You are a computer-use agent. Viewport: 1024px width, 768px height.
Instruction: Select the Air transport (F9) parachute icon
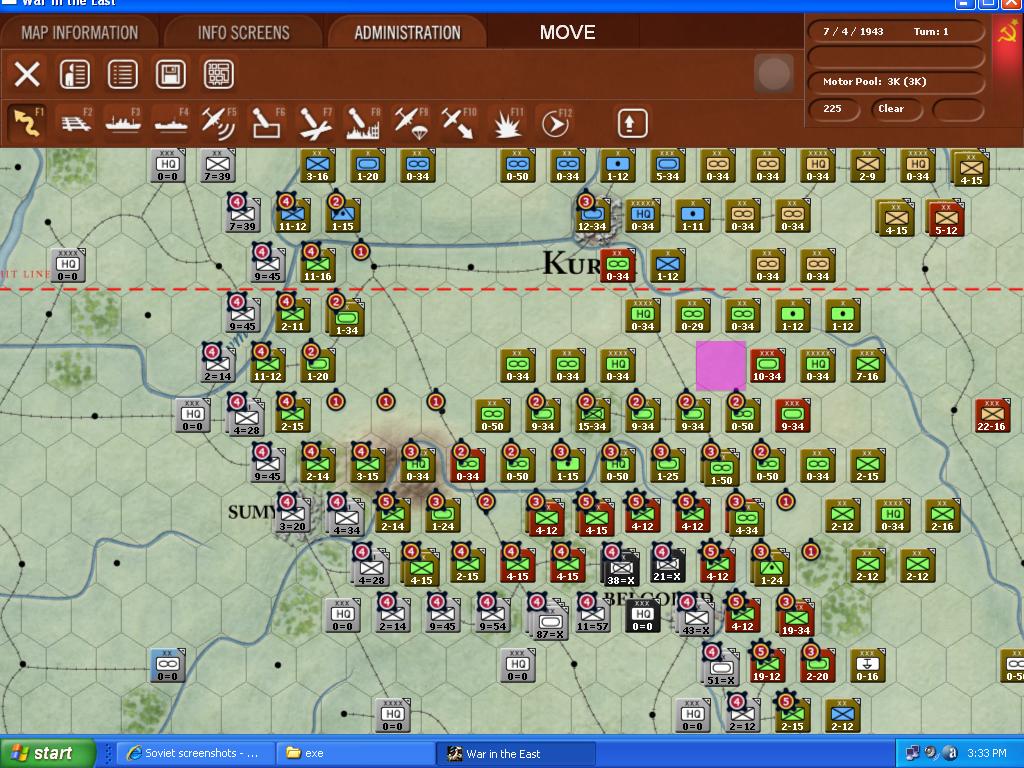[411, 123]
